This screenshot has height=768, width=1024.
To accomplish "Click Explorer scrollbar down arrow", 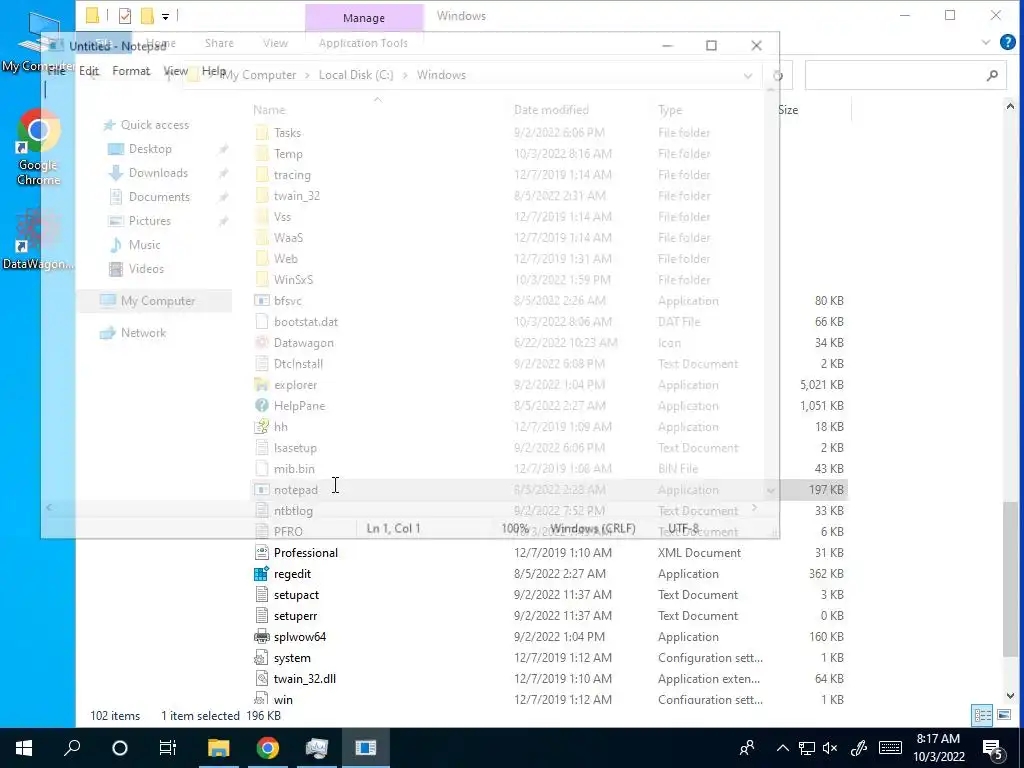I will 1010,696.
